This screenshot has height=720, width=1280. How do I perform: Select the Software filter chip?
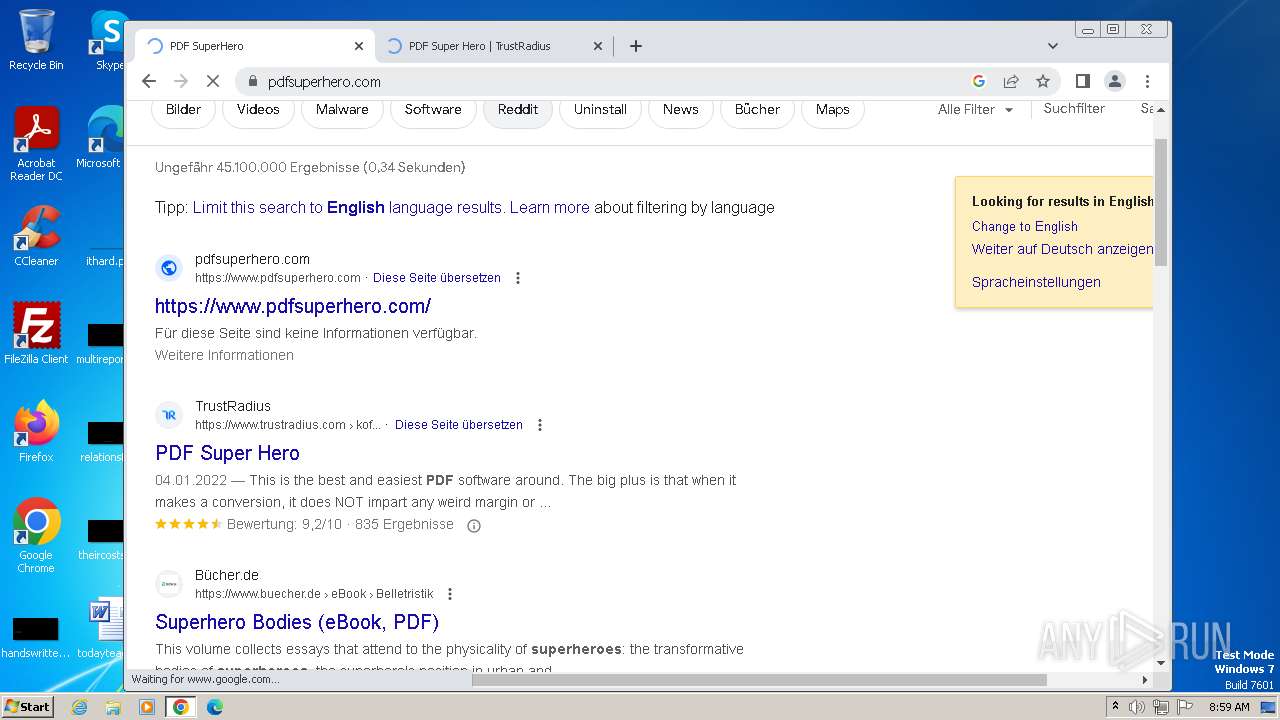click(433, 109)
